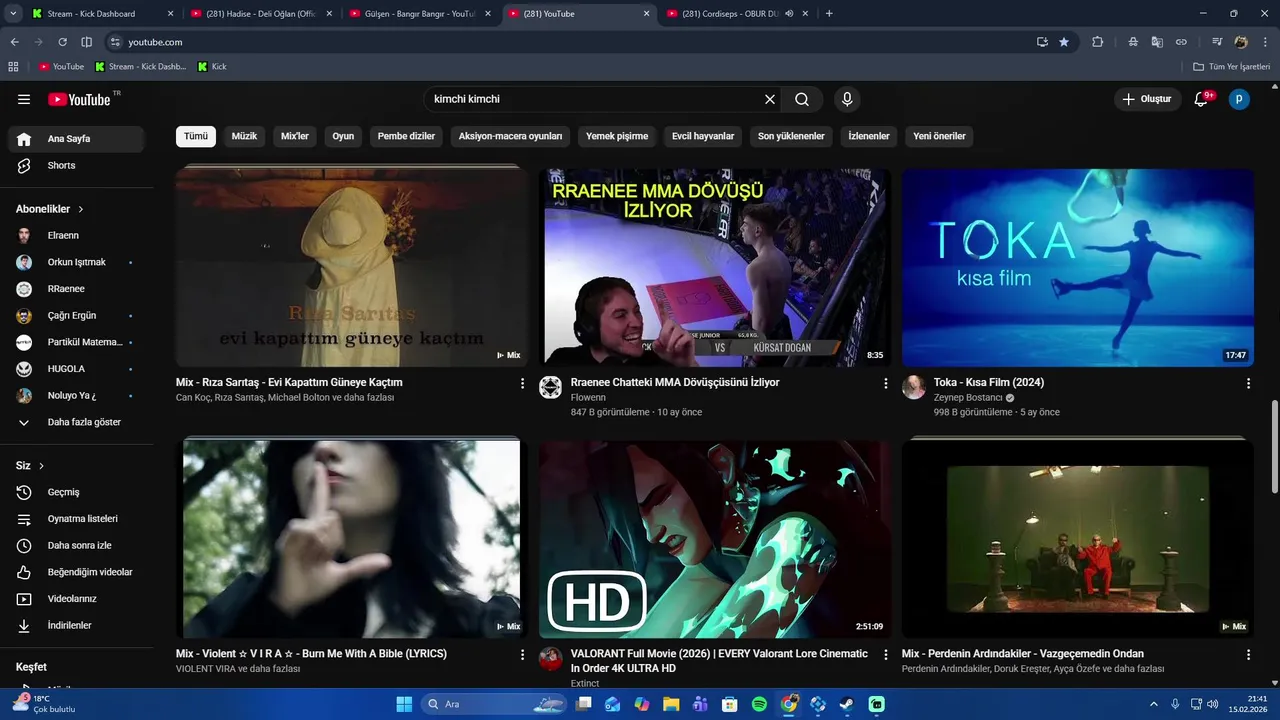Go to Ana Sayfa in sidebar
The width and height of the screenshot is (1280, 720).
tap(76, 139)
